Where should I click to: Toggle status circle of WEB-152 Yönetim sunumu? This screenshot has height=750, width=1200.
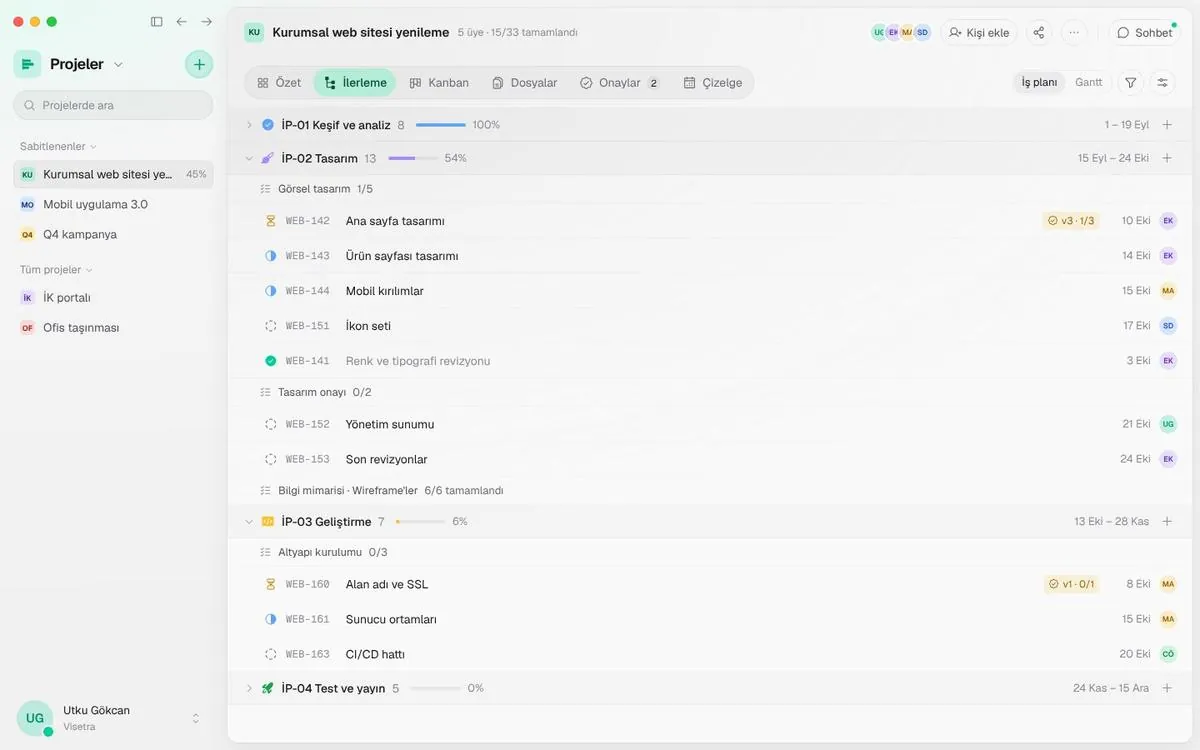[x=270, y=424]
